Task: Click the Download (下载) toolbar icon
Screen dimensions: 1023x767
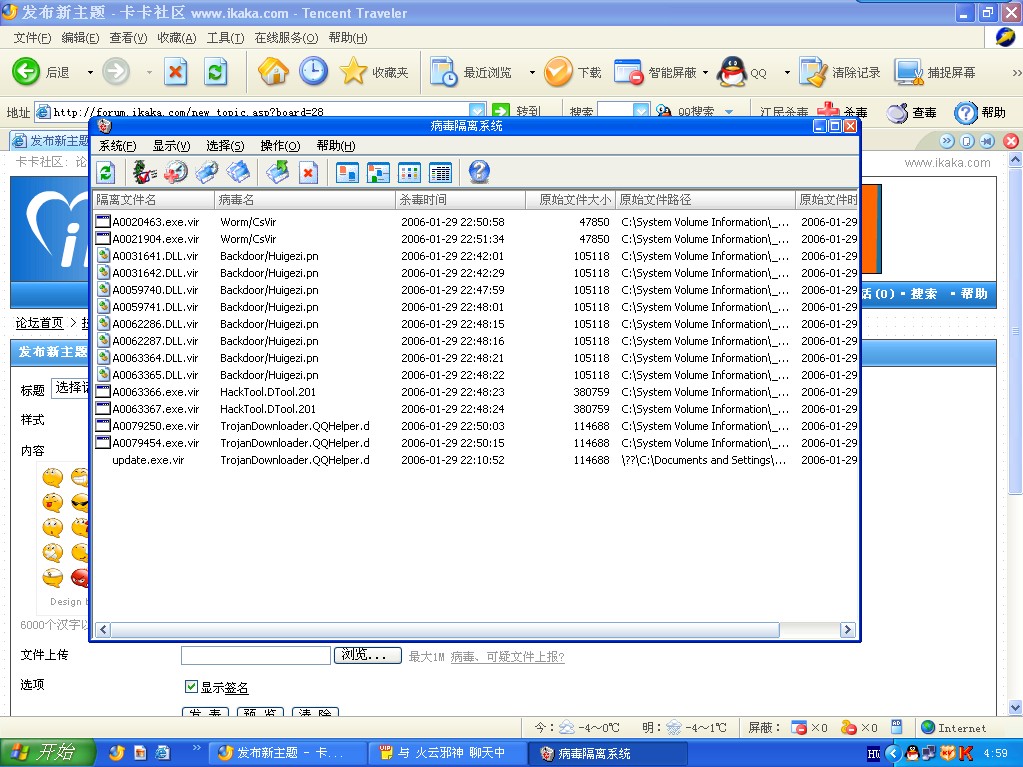Action: pyautogui.click(x=558, y=72)
